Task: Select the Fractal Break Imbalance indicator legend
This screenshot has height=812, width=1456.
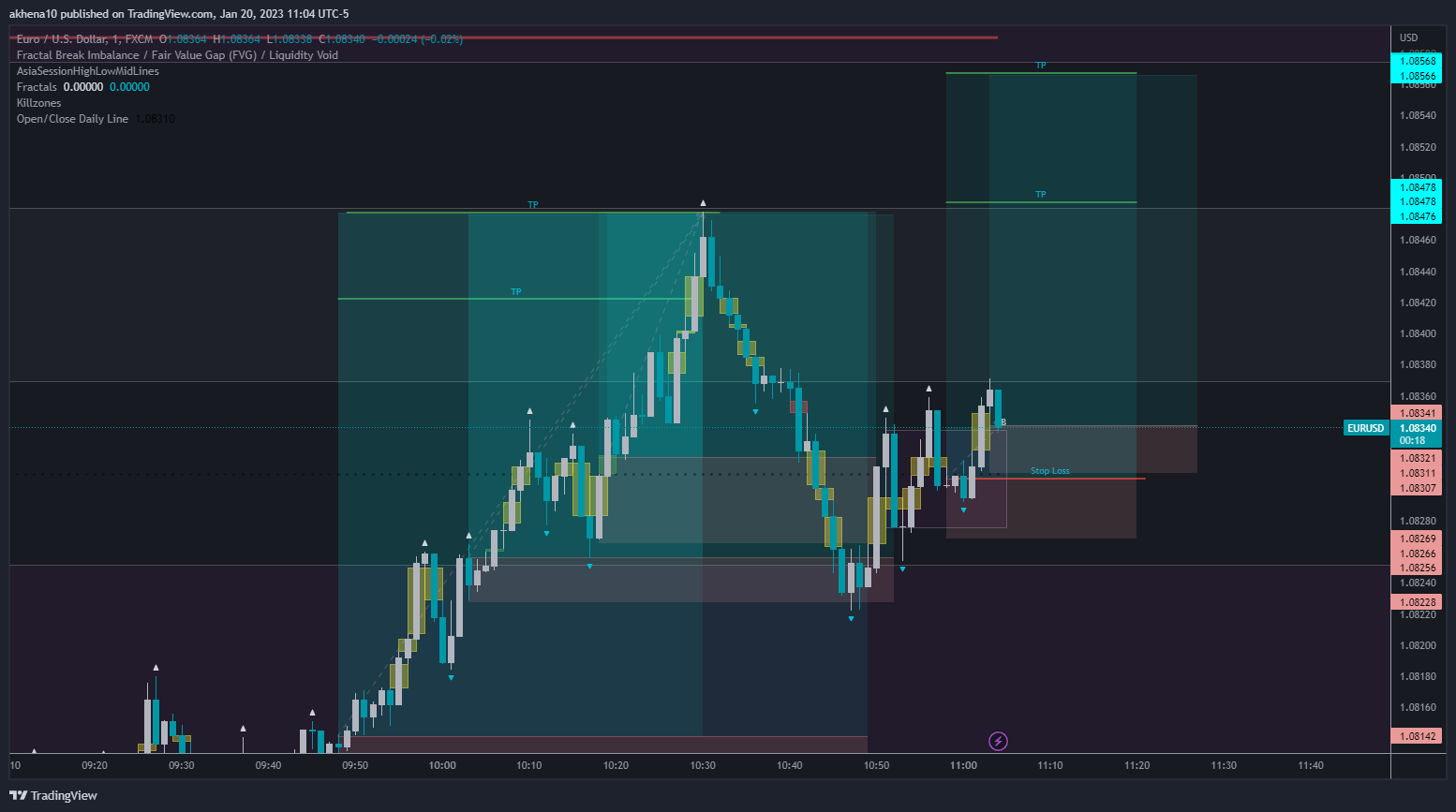Action: pyautogui.click(x=177, y=55)
